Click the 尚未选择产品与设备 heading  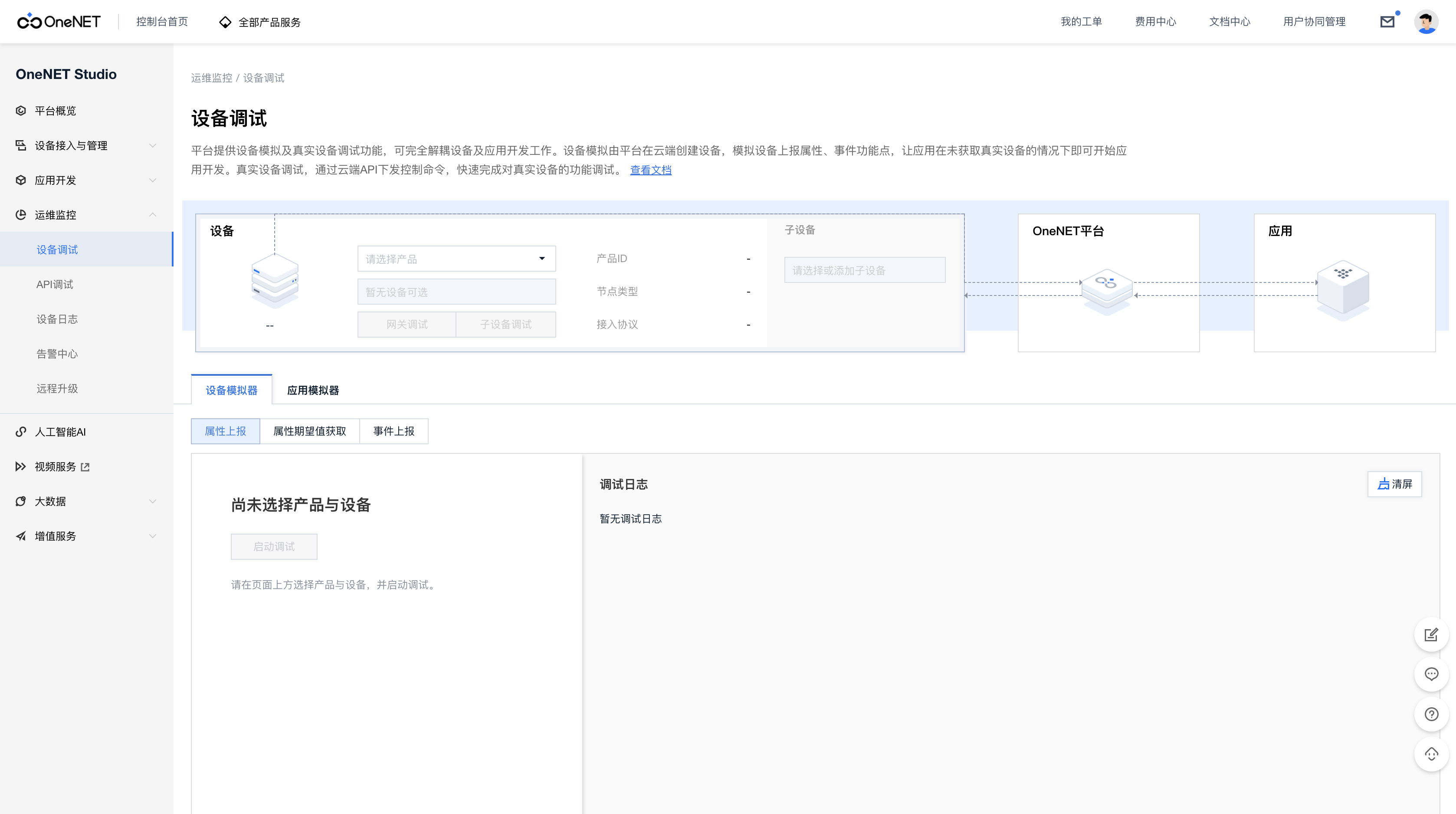[301, 505]
